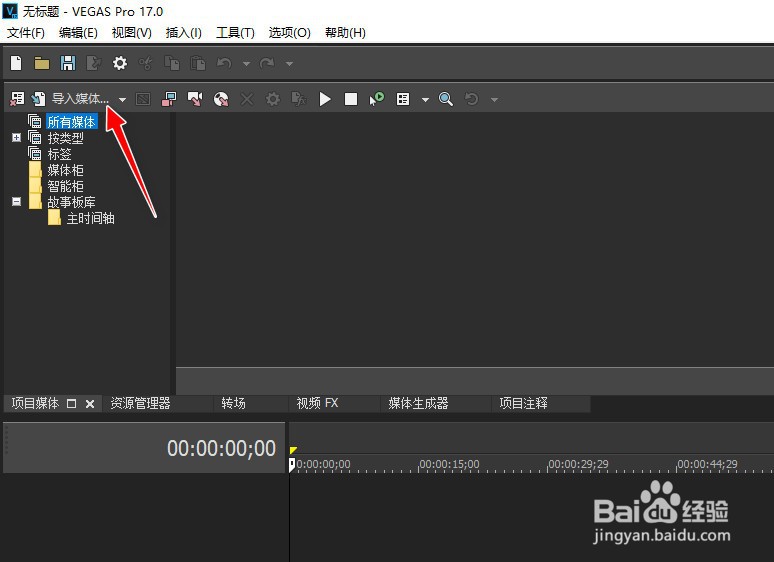Open project properties via the gear icon
Image resolution: width=774 pixels, height=562 pixels.
click(x=119, y=63)
